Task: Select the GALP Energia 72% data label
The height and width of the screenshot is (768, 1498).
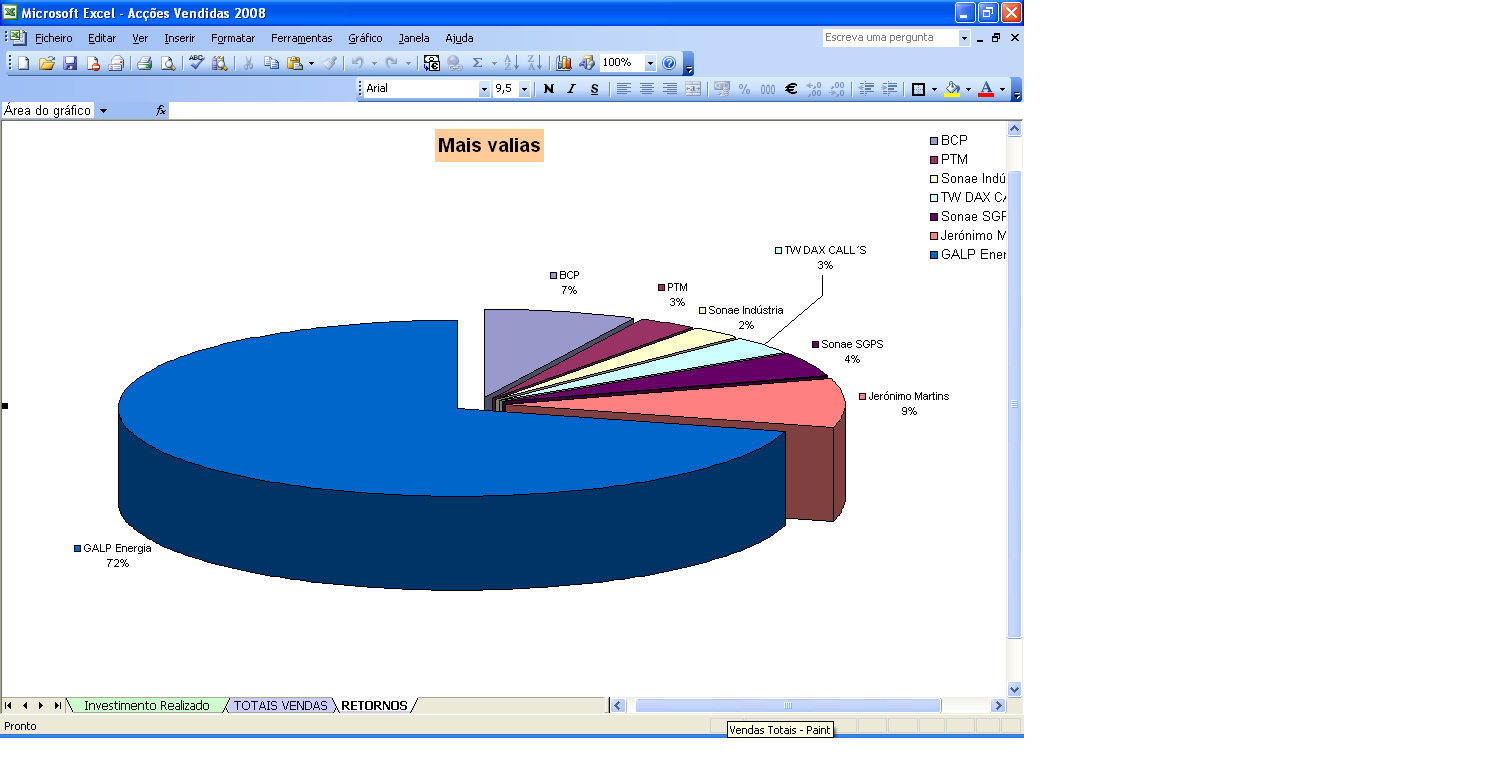Action: [x=113, y=556]
